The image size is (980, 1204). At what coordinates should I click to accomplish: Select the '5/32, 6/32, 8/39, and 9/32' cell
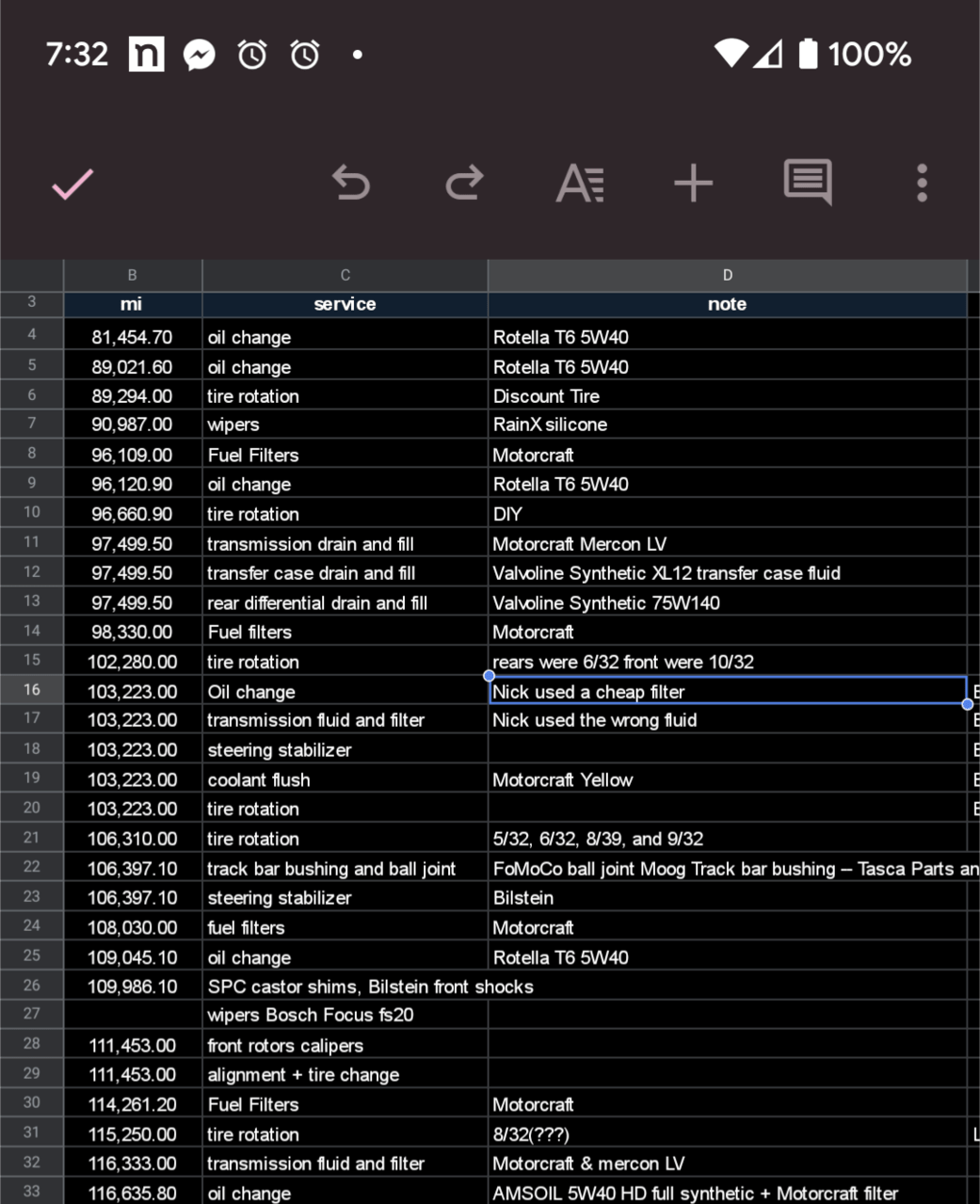pos(728,839)
